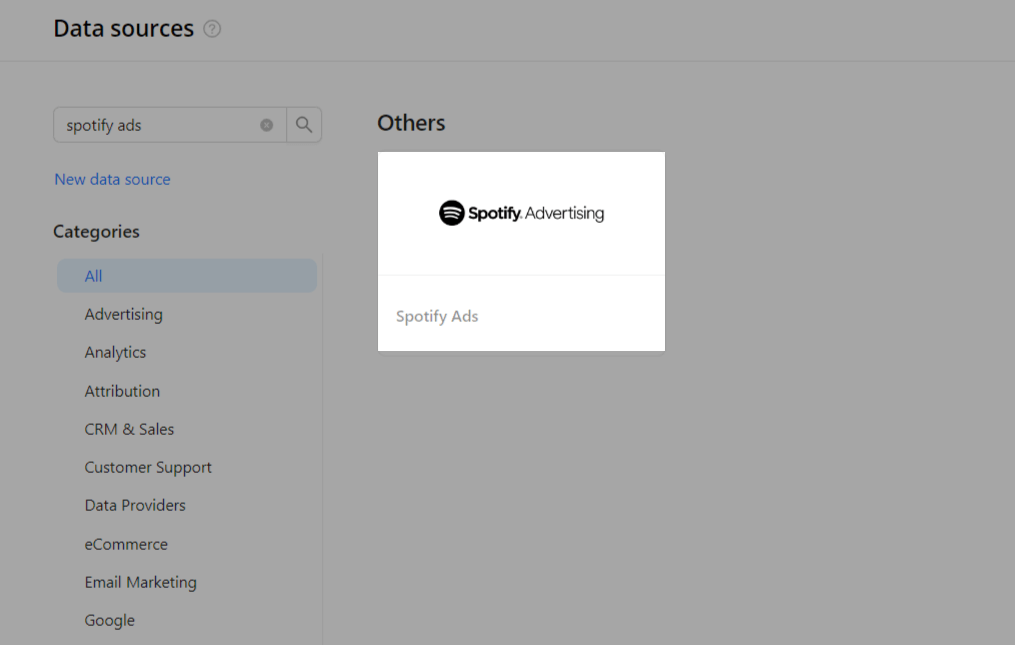Open the New data source link
Image resolution: width=1015 pixels, height=645 pixels.
click(x=113, y=179)
